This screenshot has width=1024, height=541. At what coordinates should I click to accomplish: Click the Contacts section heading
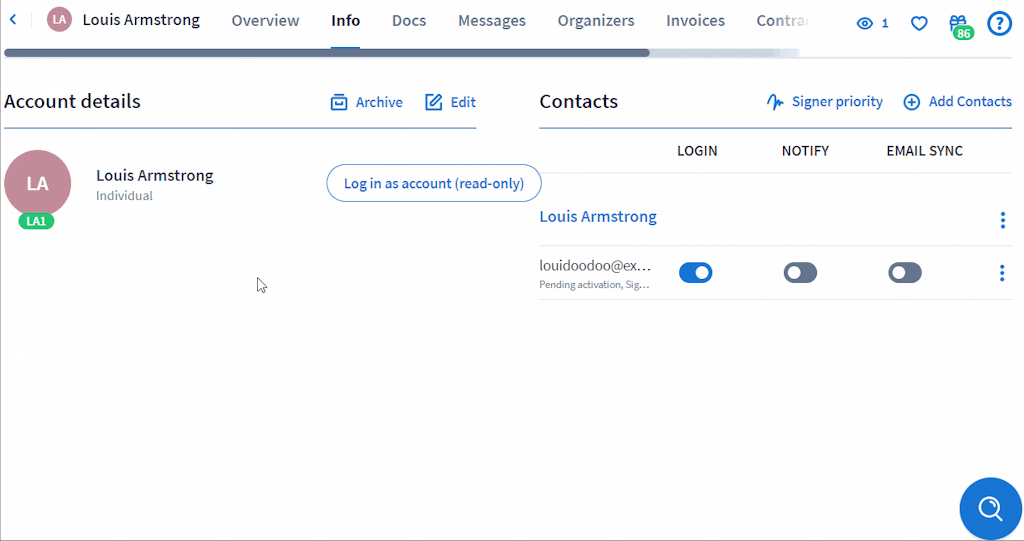(579, 101)
